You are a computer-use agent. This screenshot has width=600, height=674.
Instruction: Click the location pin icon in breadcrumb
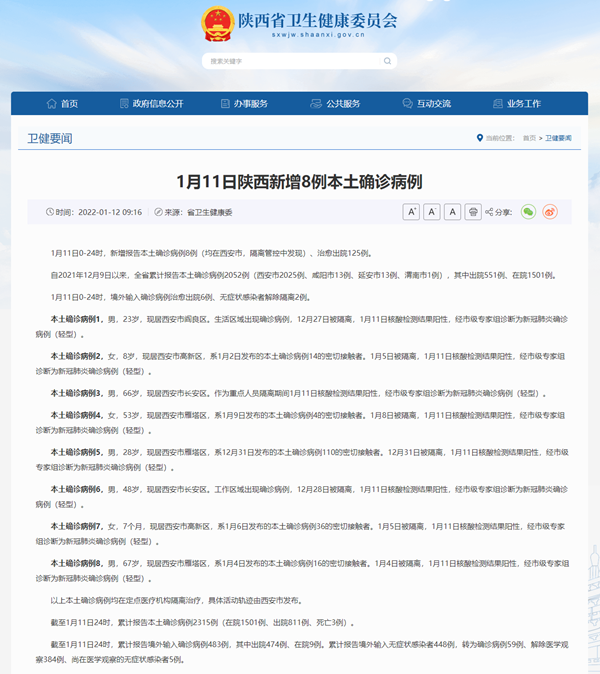[x=480, y=138]
